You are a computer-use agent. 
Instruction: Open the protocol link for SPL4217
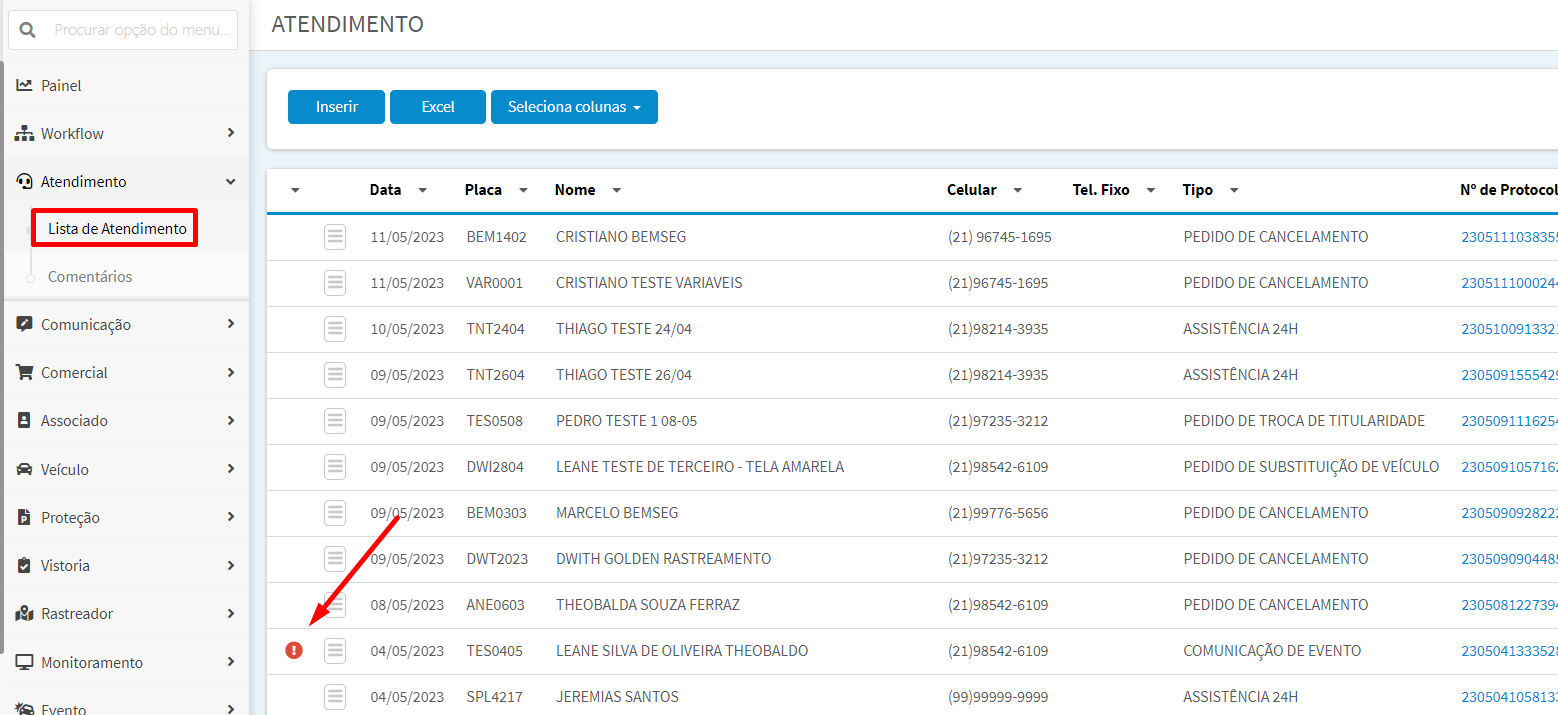tap(1509, 697)
